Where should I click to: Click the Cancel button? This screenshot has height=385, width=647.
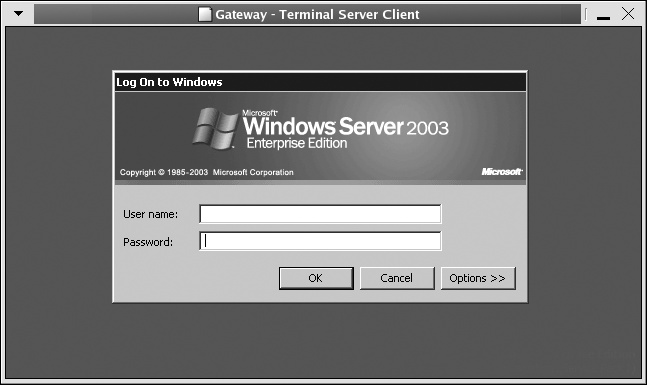(397, 278)
